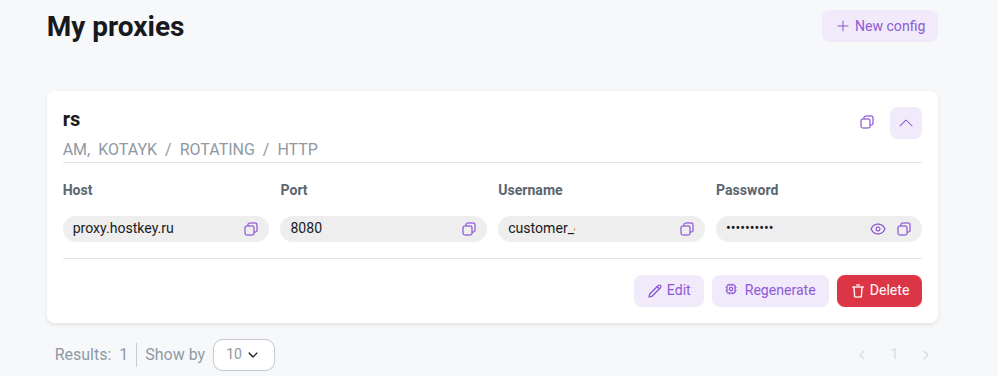Copy the Host value proxy.hostkey.ru
Viewport: 998px width, 376px height.
251,229
